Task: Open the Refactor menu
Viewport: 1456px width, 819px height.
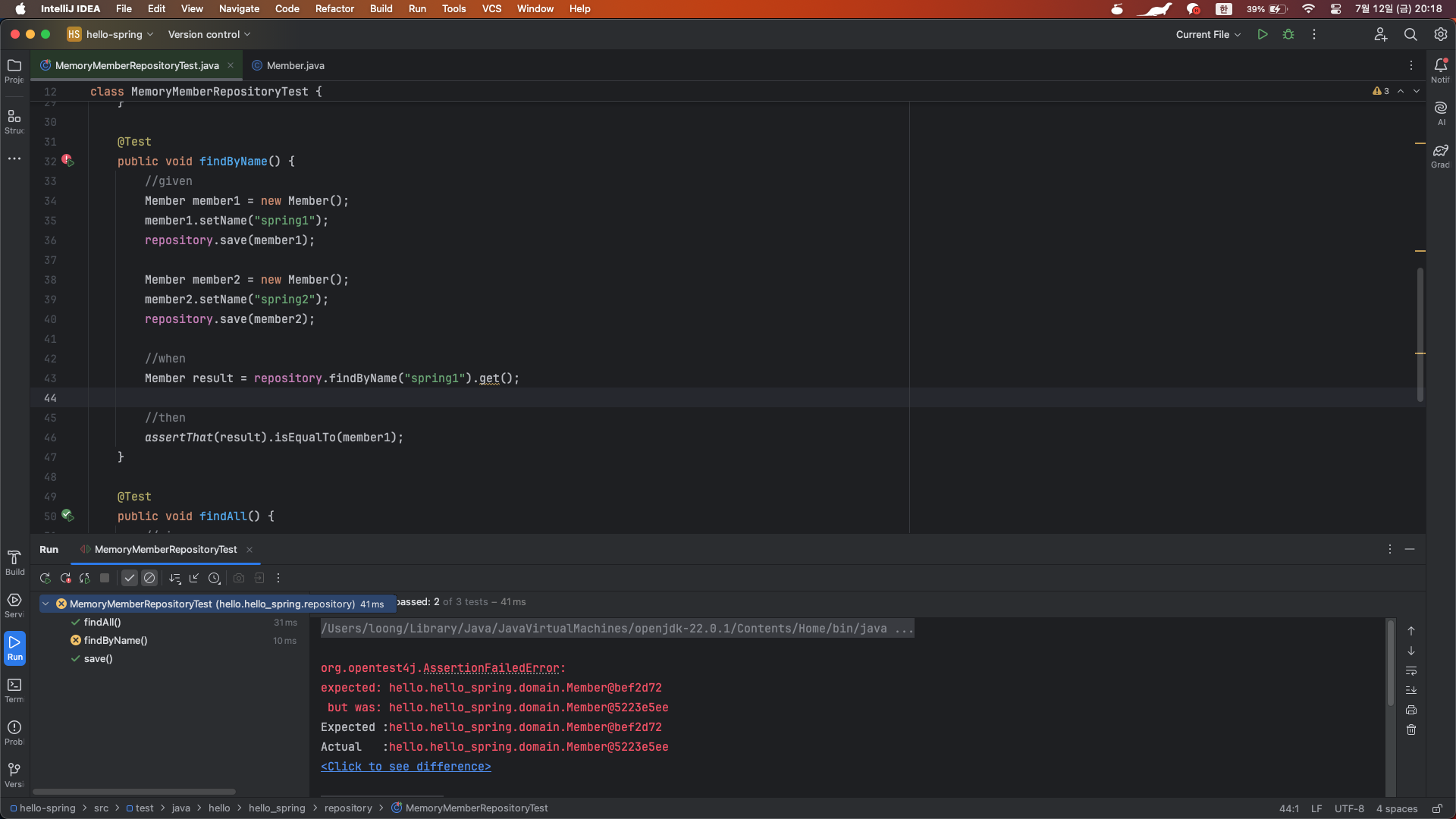Action: pyautogui.click(x=334, y=8)
